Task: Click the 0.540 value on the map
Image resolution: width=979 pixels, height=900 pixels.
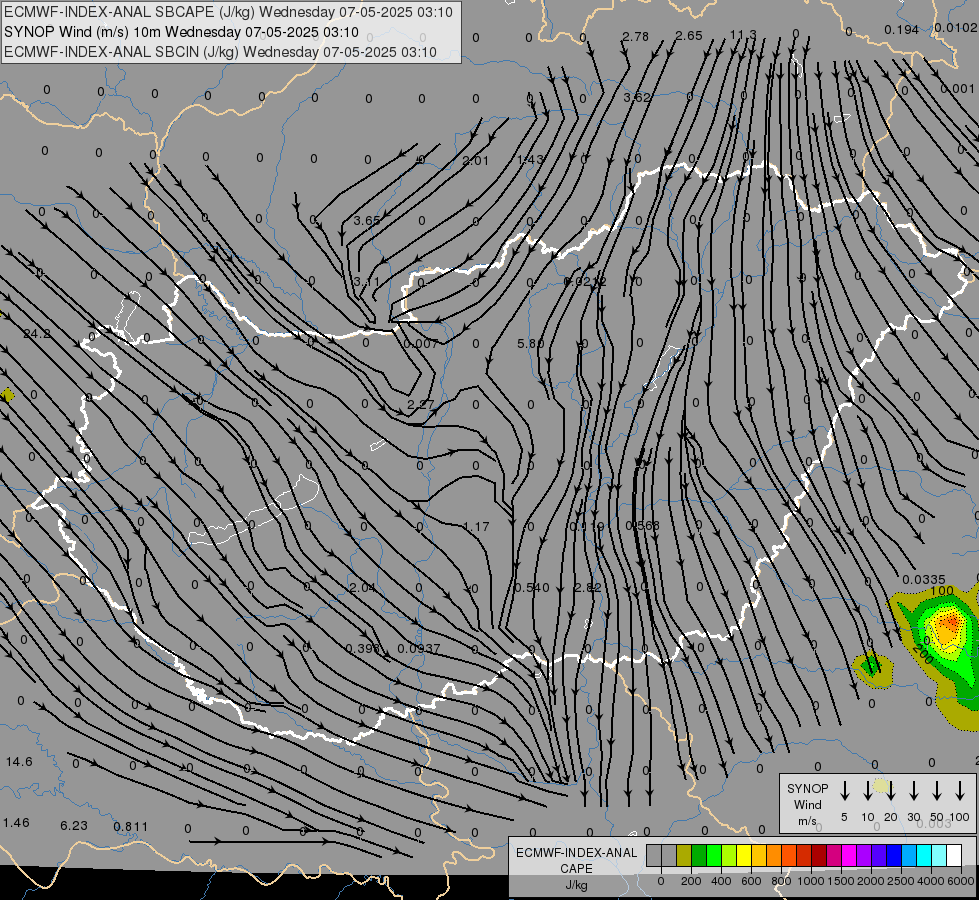Action: pyautogui.click(x=532, y=587)
